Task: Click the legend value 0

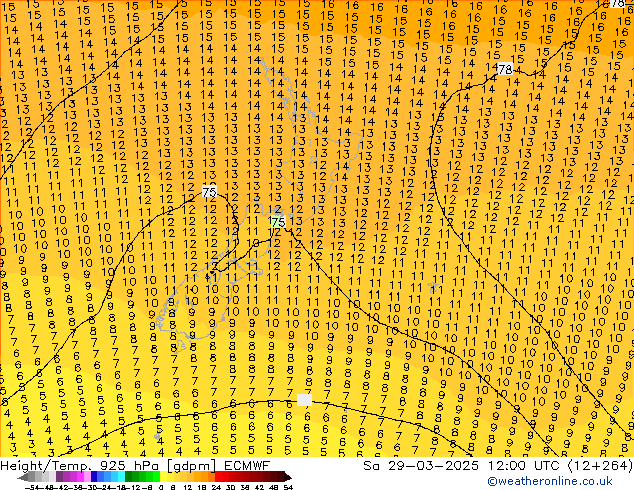Action: pyautogui.click(x=161, y=487)
